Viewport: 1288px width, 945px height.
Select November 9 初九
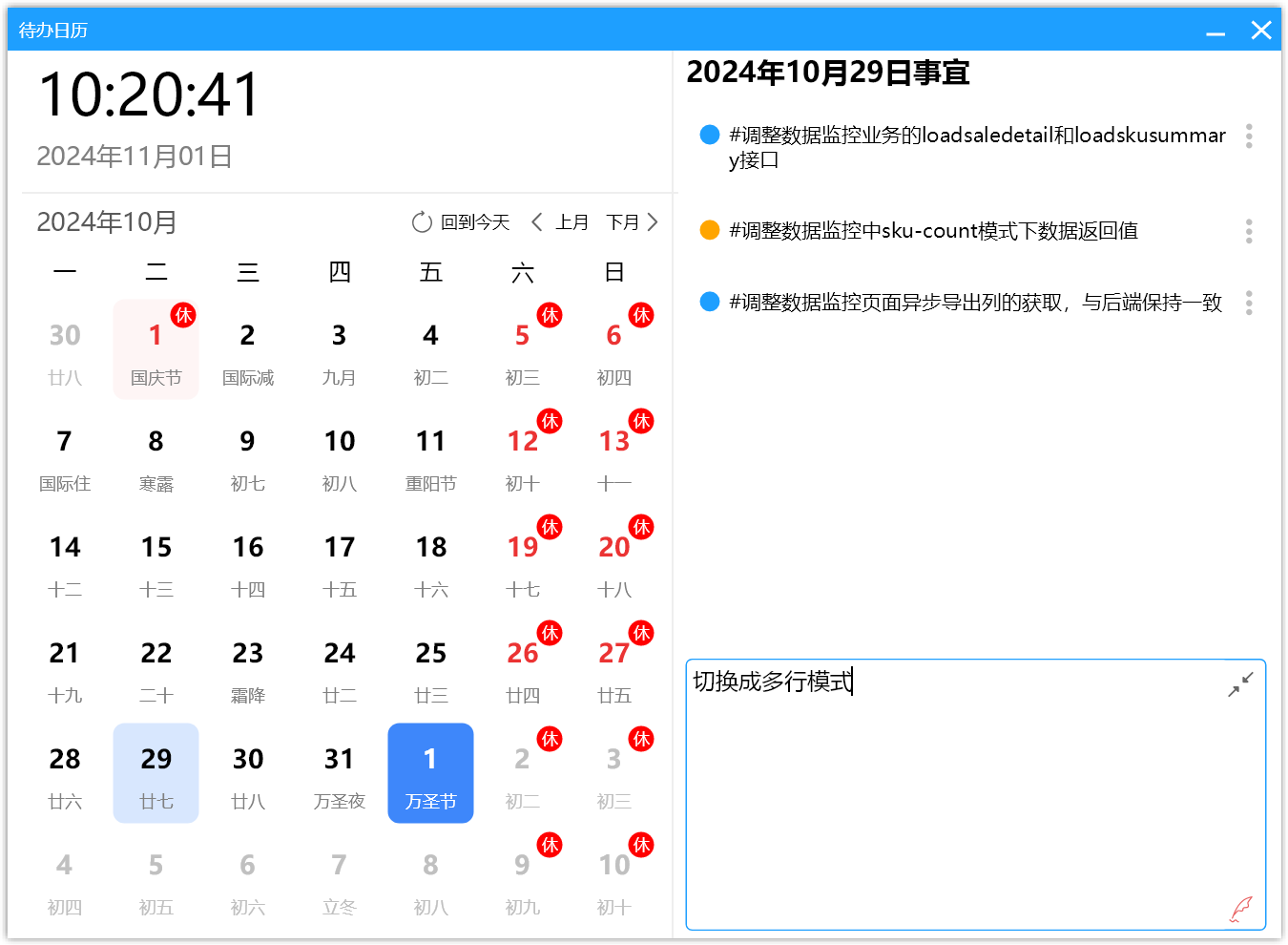click(523, 879)
